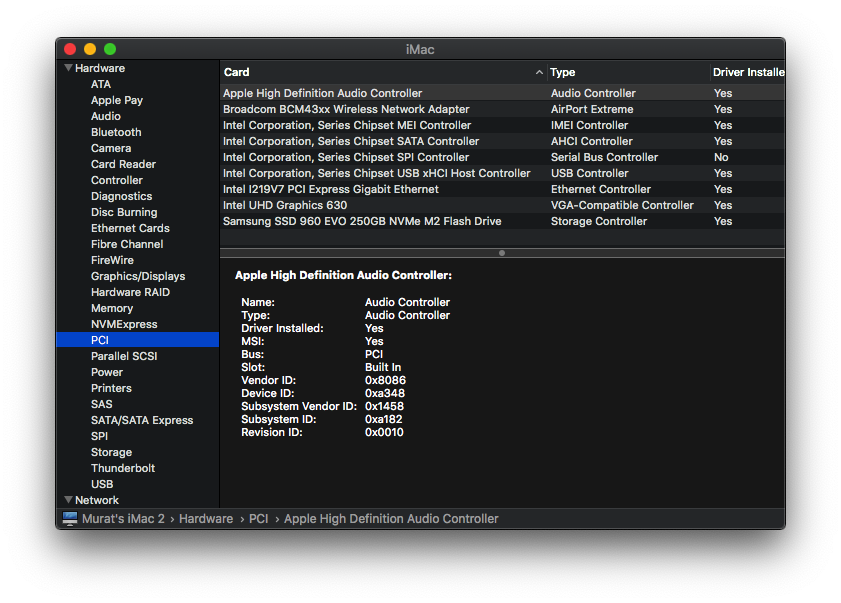Open the Bluetooth category
Viewport: 841px width, 603px height.
[x=116, y=132]
